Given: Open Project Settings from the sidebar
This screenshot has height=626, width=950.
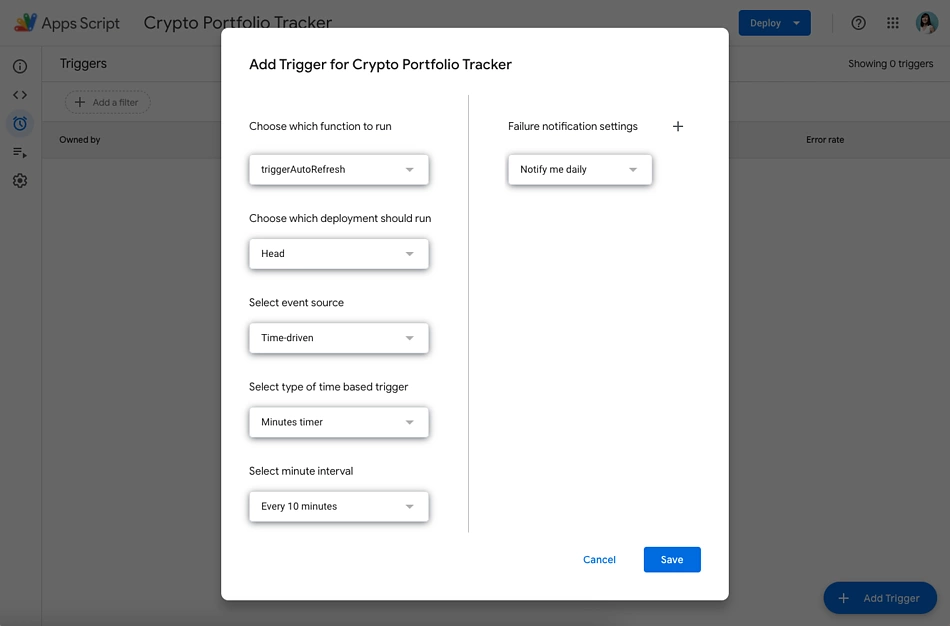Looking at the screenshot, I should click(19, 180).
